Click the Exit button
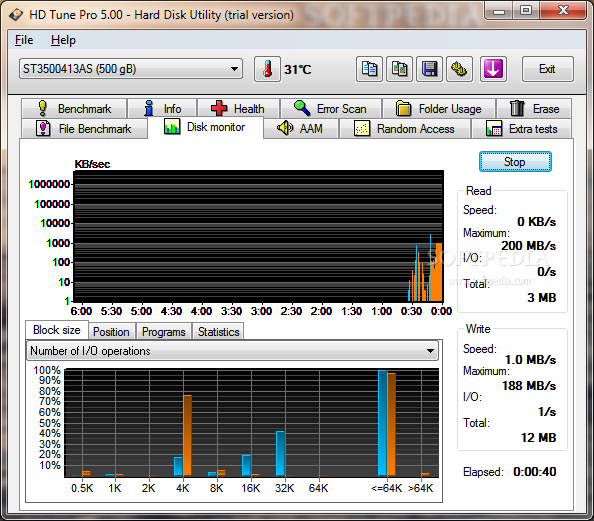594x521 pixels. [x=547, y=69]
